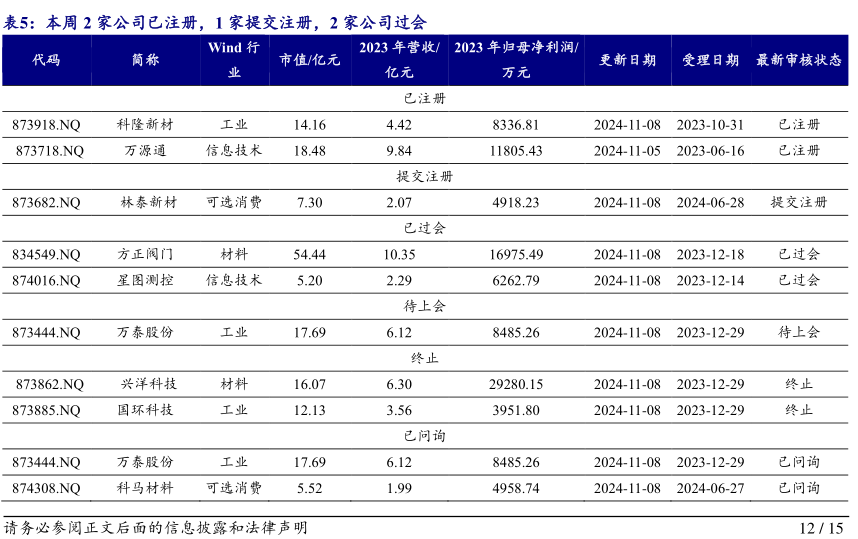Select the 国环科技 company name
The image size is (858, 539).
[145, 410]
